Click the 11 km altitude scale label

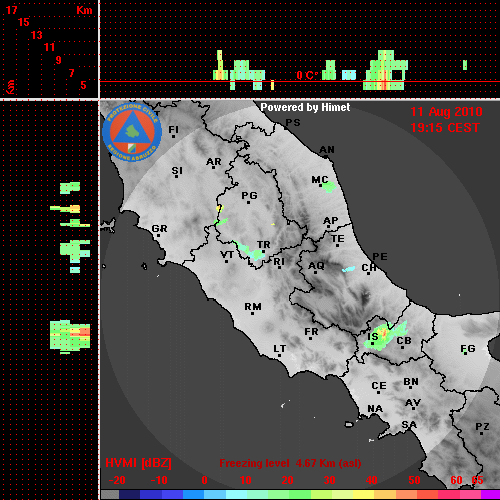(49, 47)
